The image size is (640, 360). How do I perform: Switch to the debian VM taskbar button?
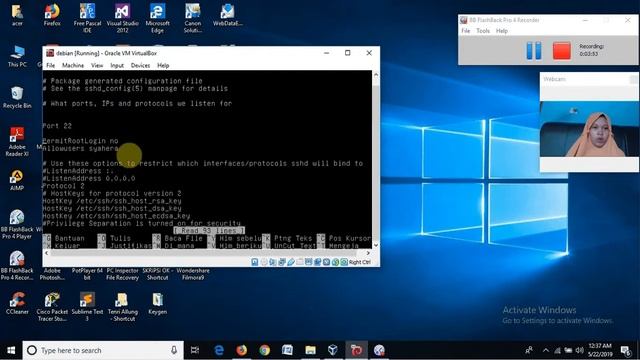click(x=356, y=350)
